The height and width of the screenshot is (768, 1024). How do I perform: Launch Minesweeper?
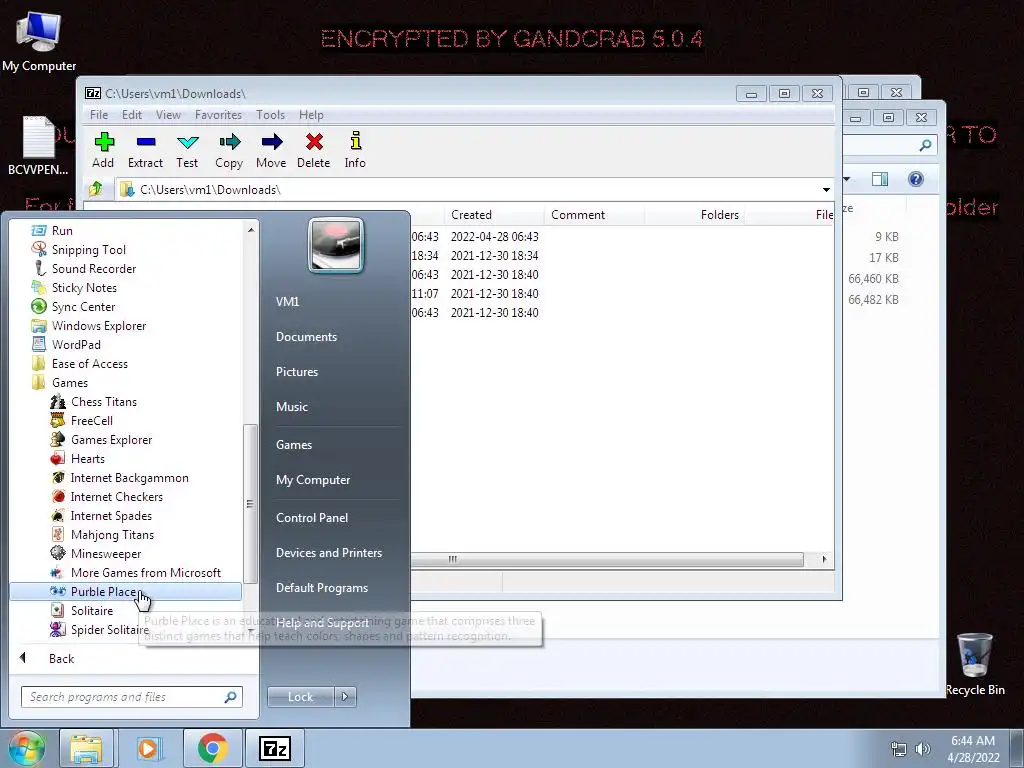click(125, 553)
